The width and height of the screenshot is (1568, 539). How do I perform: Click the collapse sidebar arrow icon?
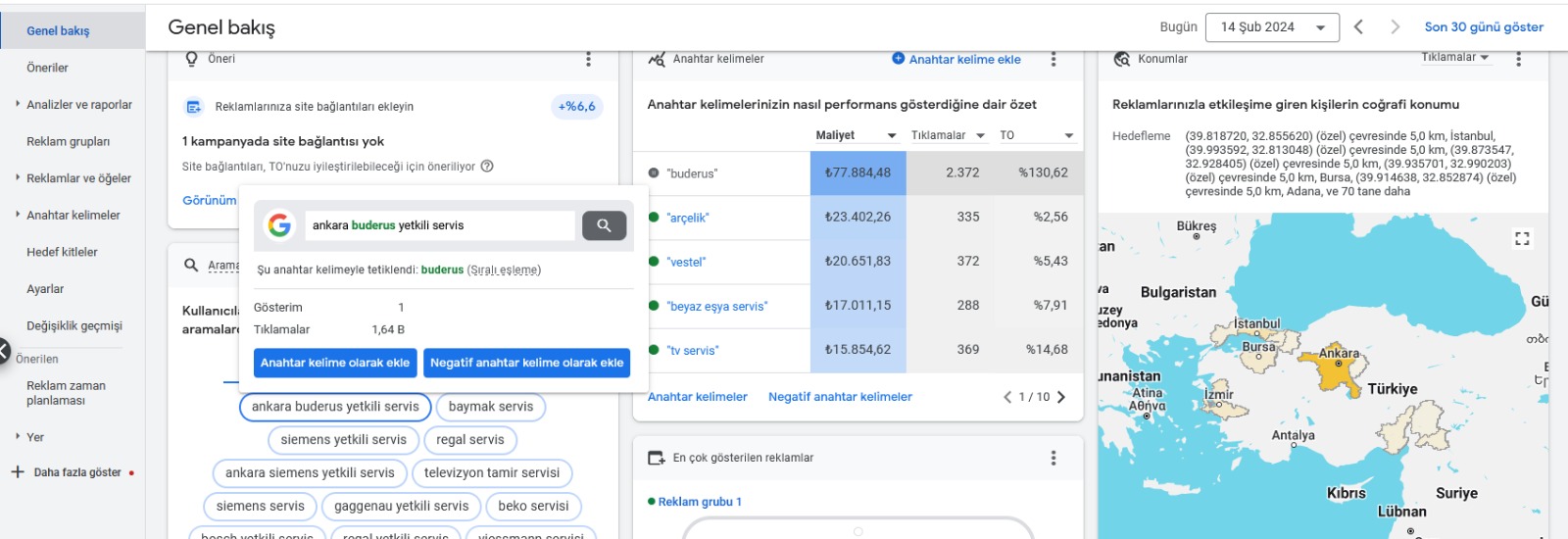3,350
